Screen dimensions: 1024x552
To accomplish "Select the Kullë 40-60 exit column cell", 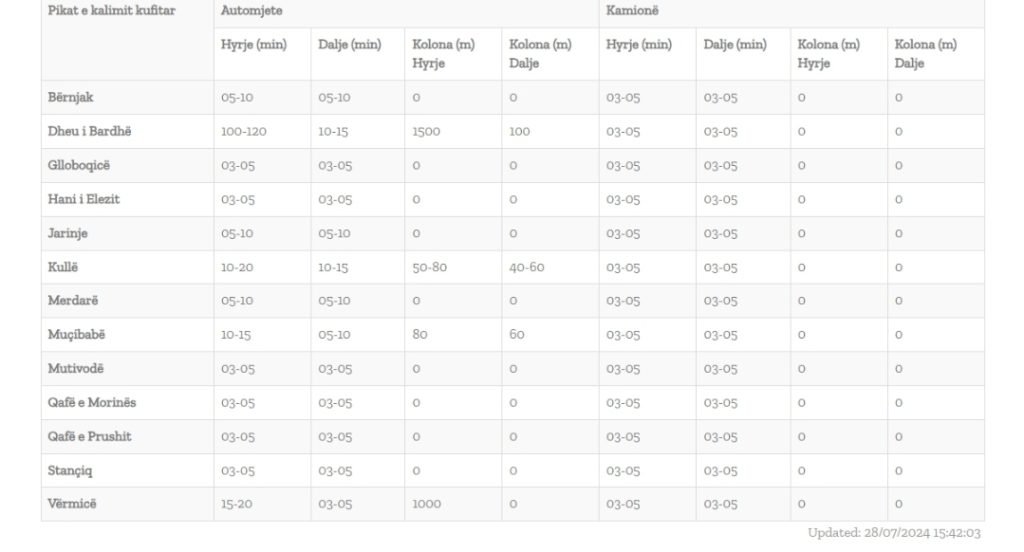I will click(x=526, y=267).
